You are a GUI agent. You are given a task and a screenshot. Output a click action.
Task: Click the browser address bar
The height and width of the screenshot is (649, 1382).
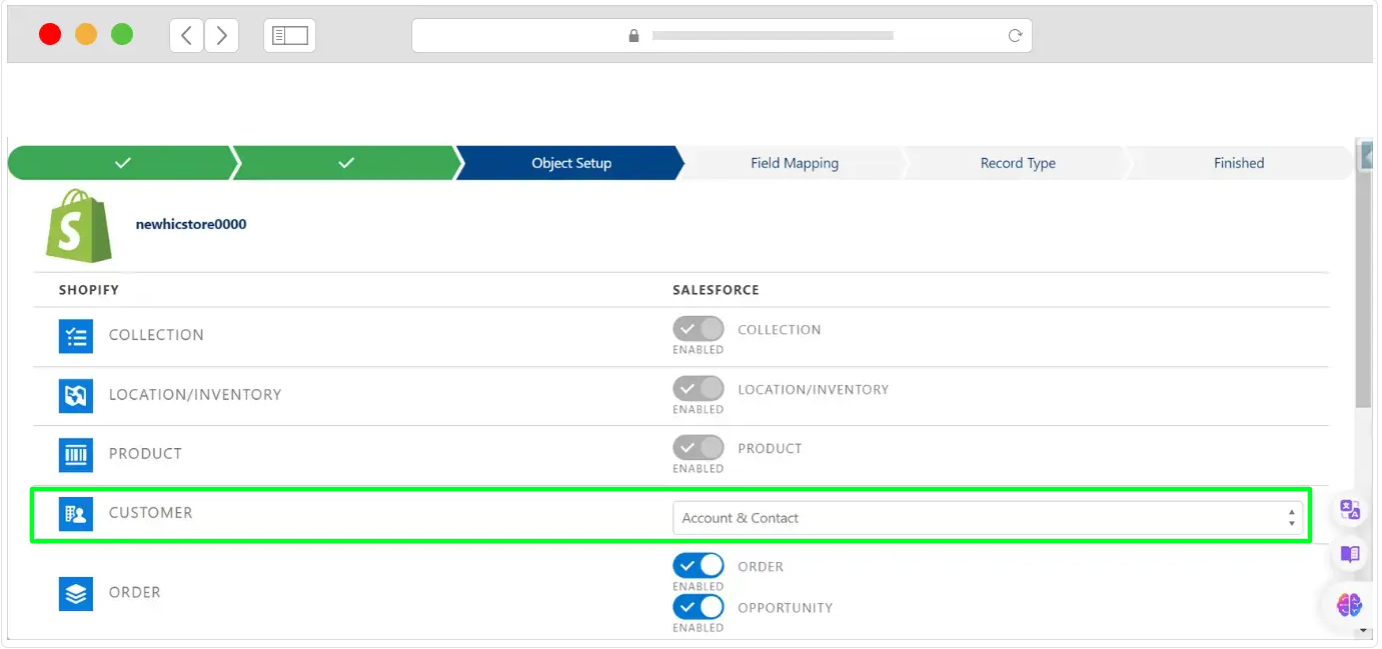pyautogui.click(x=722, y=35)
